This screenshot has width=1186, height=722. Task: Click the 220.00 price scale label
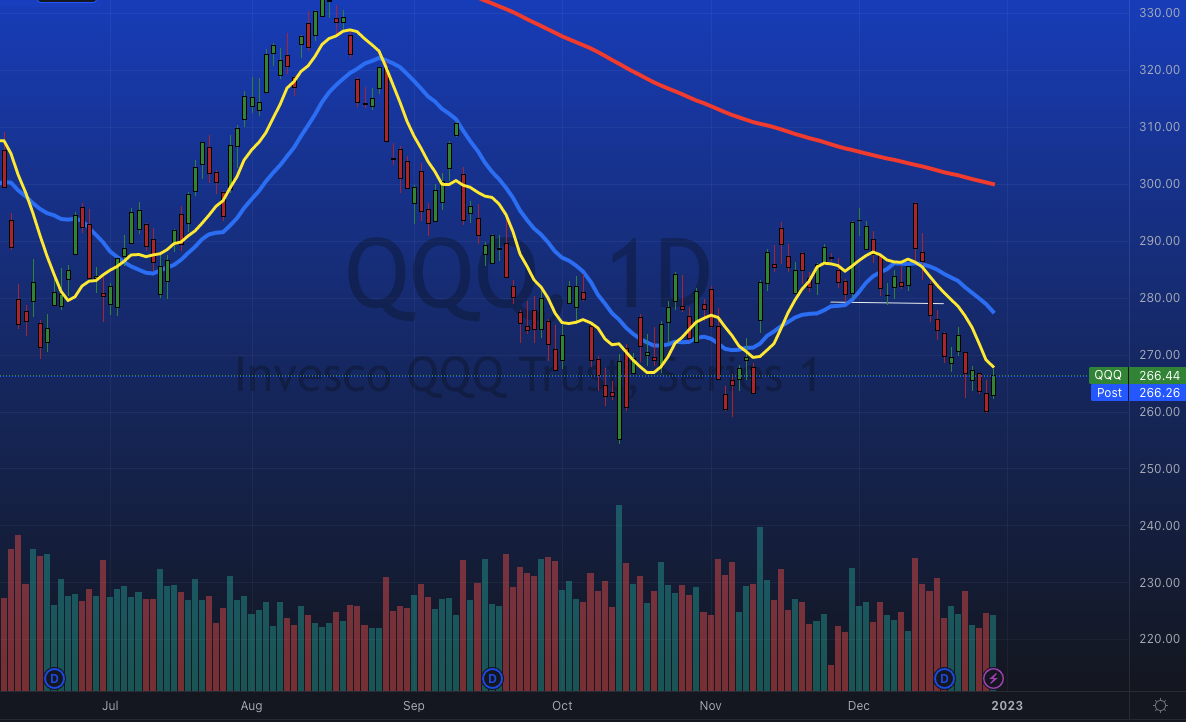pos(1160,638)
